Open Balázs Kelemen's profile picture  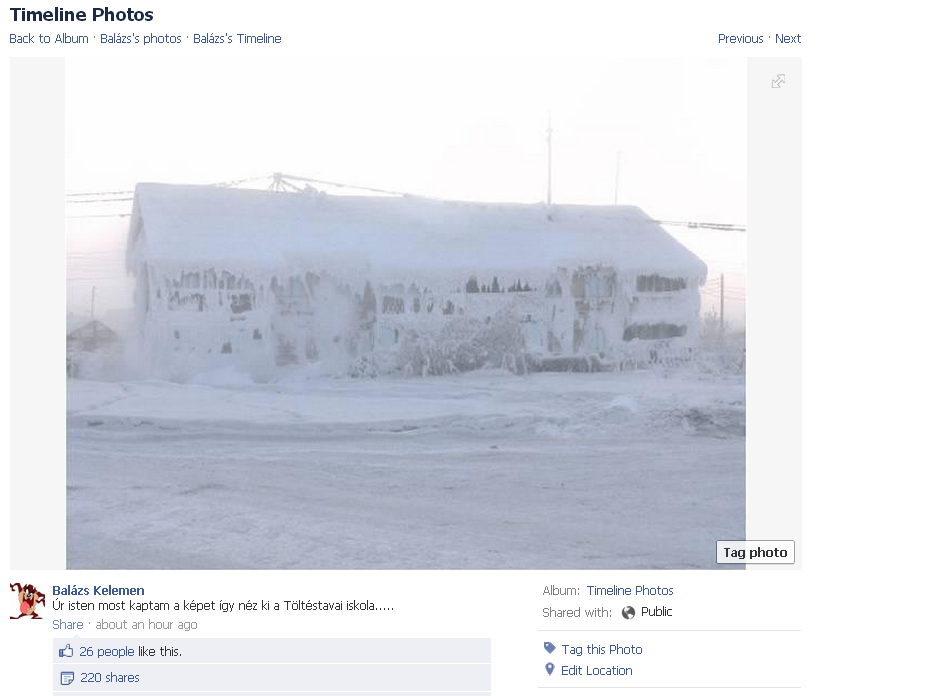click(x=27, y=600)
